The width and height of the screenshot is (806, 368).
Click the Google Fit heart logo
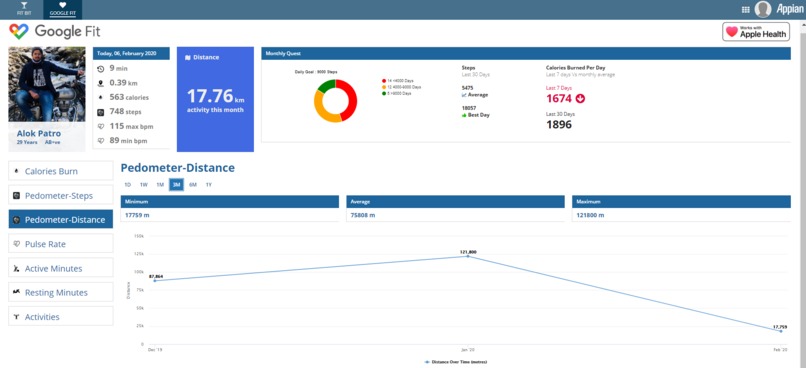19,32
